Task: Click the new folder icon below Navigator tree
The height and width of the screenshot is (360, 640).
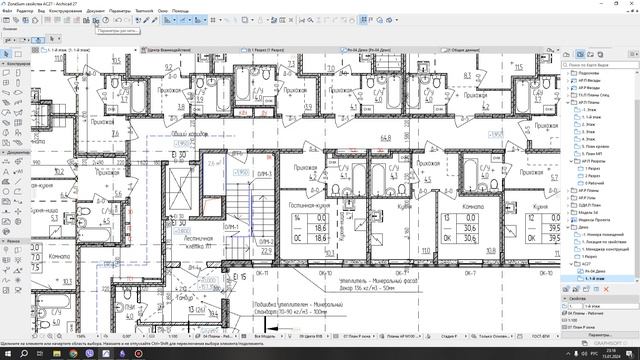Action: point(586,289)
